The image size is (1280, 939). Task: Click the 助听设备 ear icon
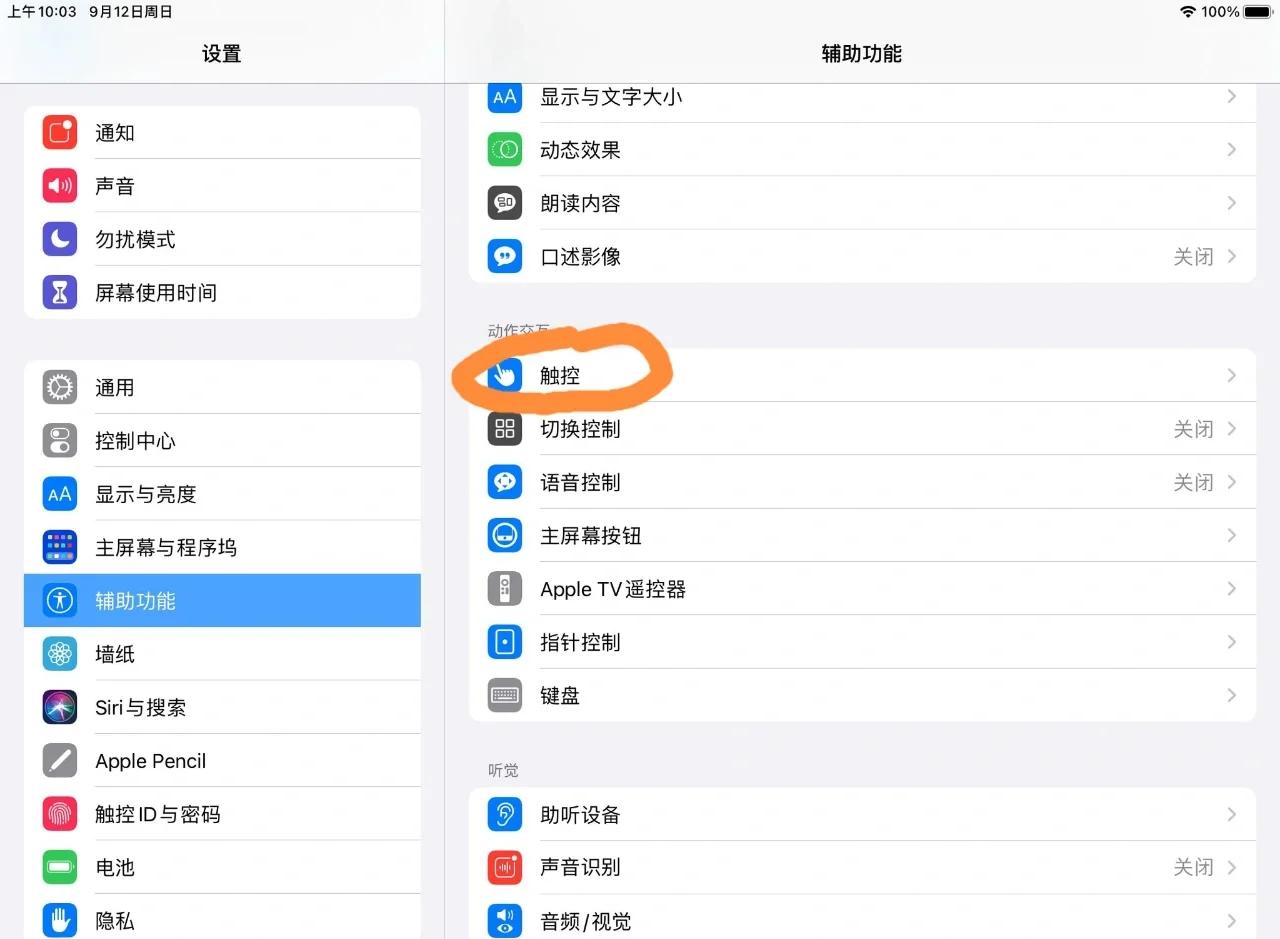click(x=504, y=814)
